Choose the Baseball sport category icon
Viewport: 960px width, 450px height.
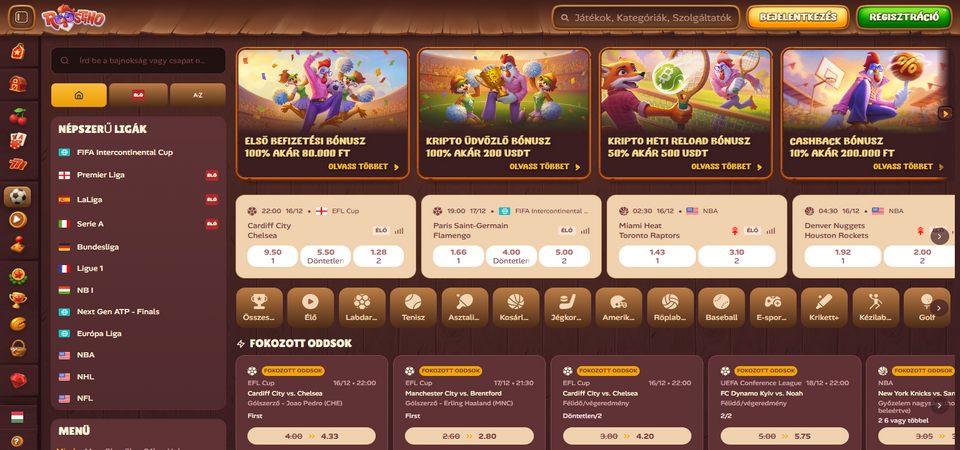721,307
